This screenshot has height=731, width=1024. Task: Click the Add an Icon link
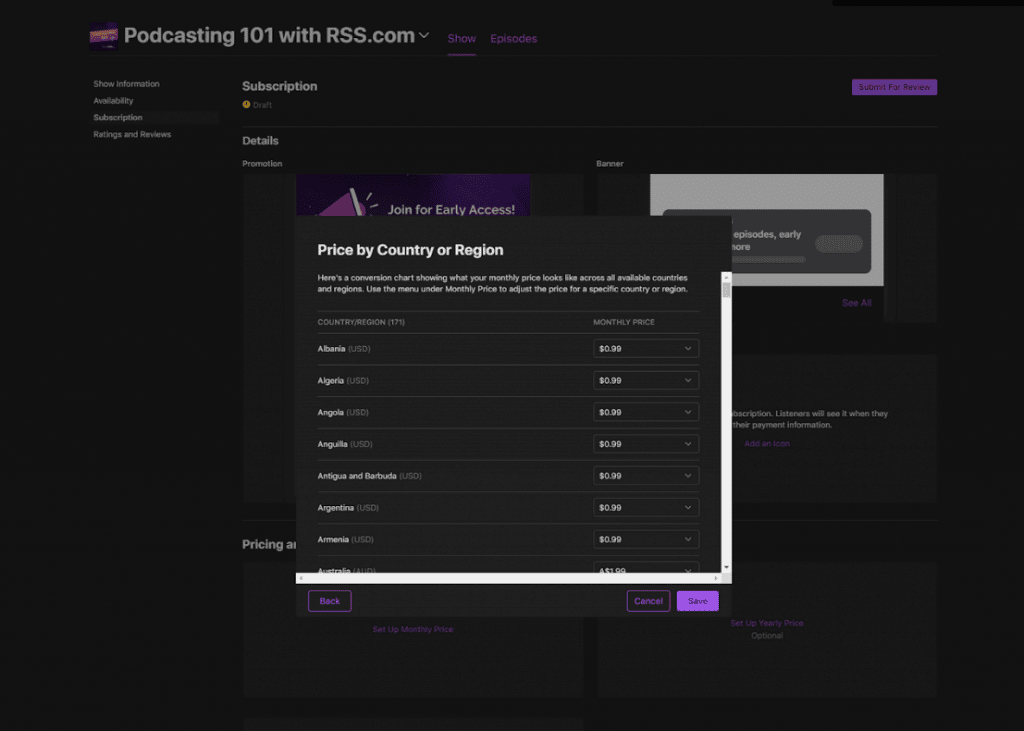[767, 444]
